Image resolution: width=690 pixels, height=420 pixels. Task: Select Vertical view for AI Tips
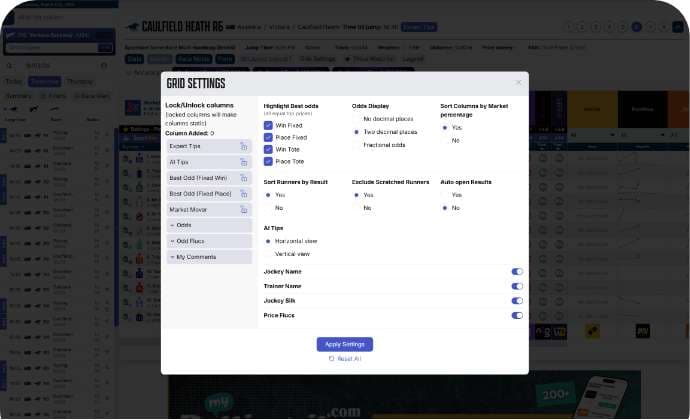point(268,254)
